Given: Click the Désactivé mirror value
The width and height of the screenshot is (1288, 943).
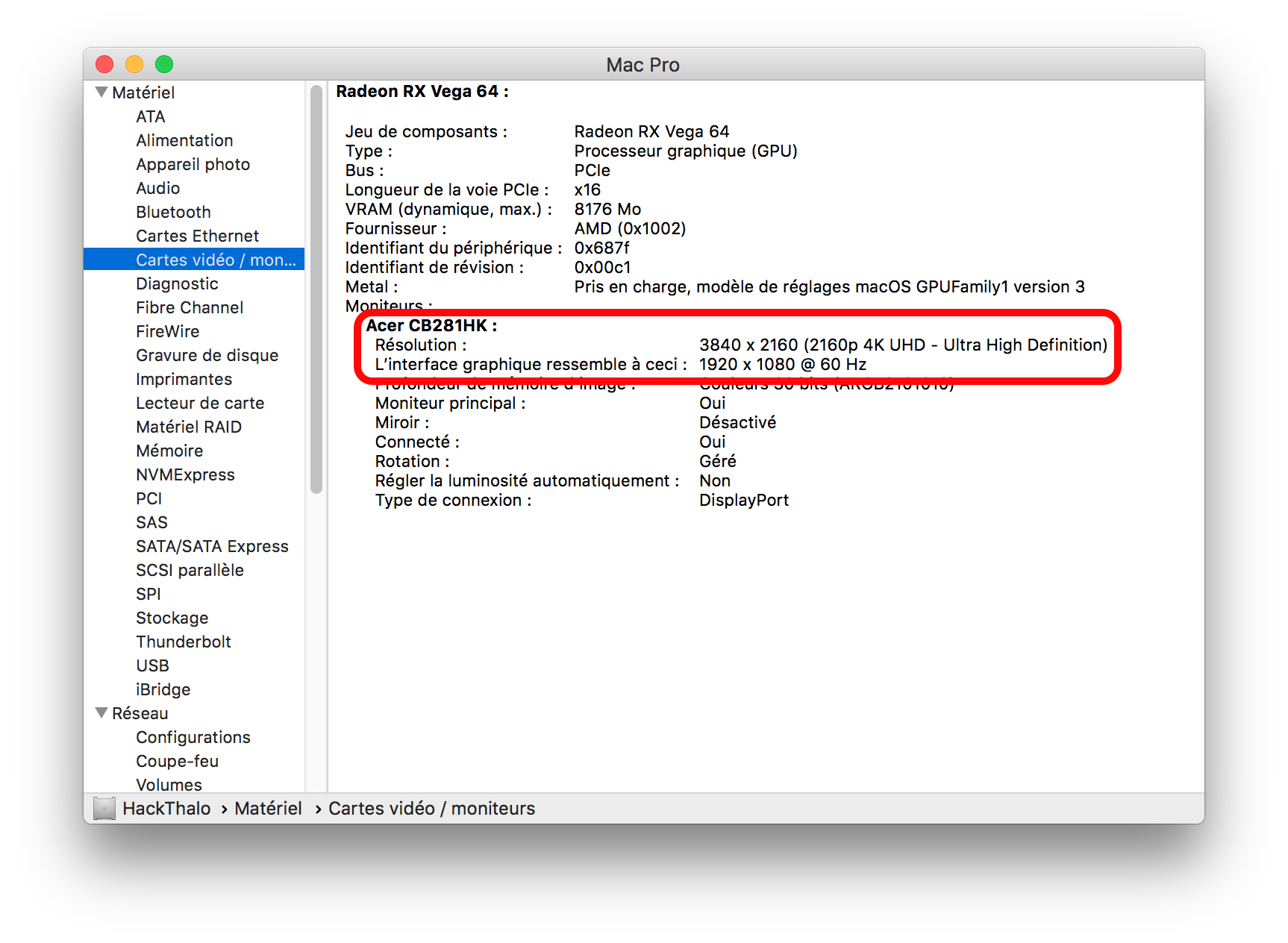Looking at the screenshot, I should point(737,422).
